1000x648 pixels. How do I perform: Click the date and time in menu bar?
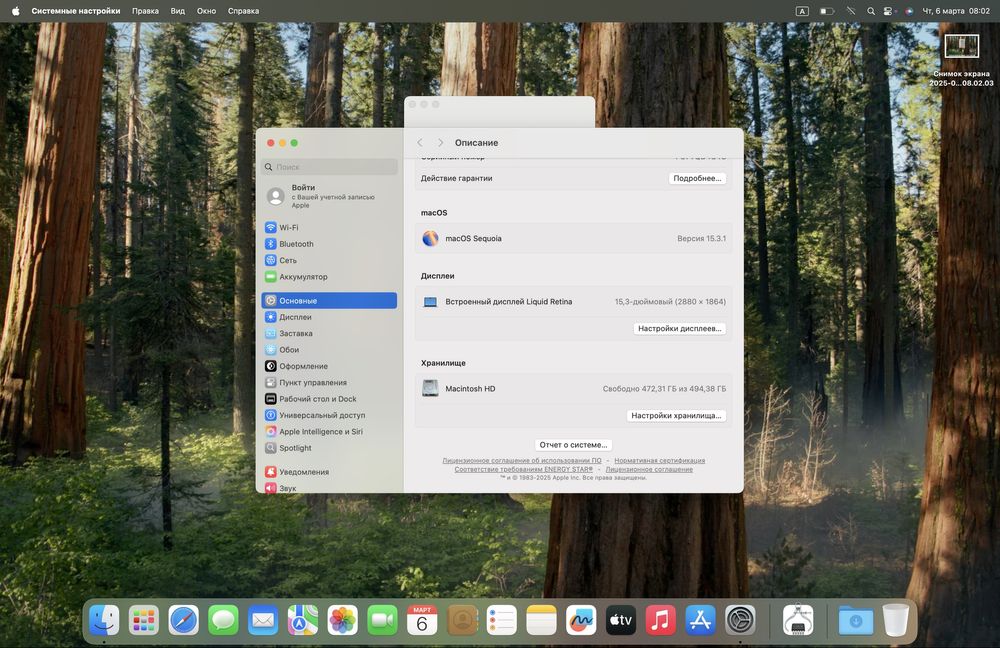click(956, 11)
